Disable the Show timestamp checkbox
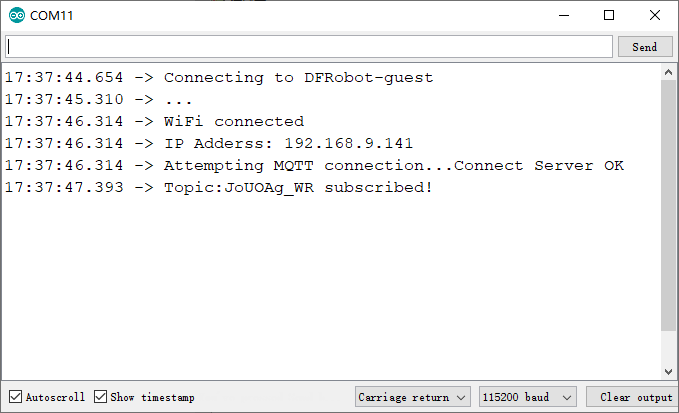Screen dimensions: 679x413 [100, 397]
